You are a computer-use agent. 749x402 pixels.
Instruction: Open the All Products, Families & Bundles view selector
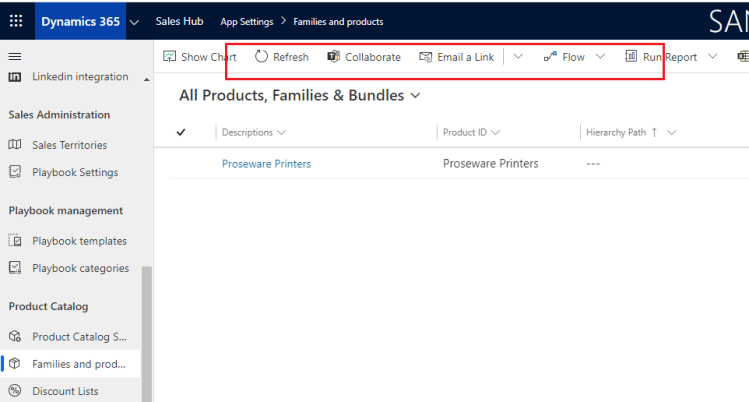[x=300, y=95]
